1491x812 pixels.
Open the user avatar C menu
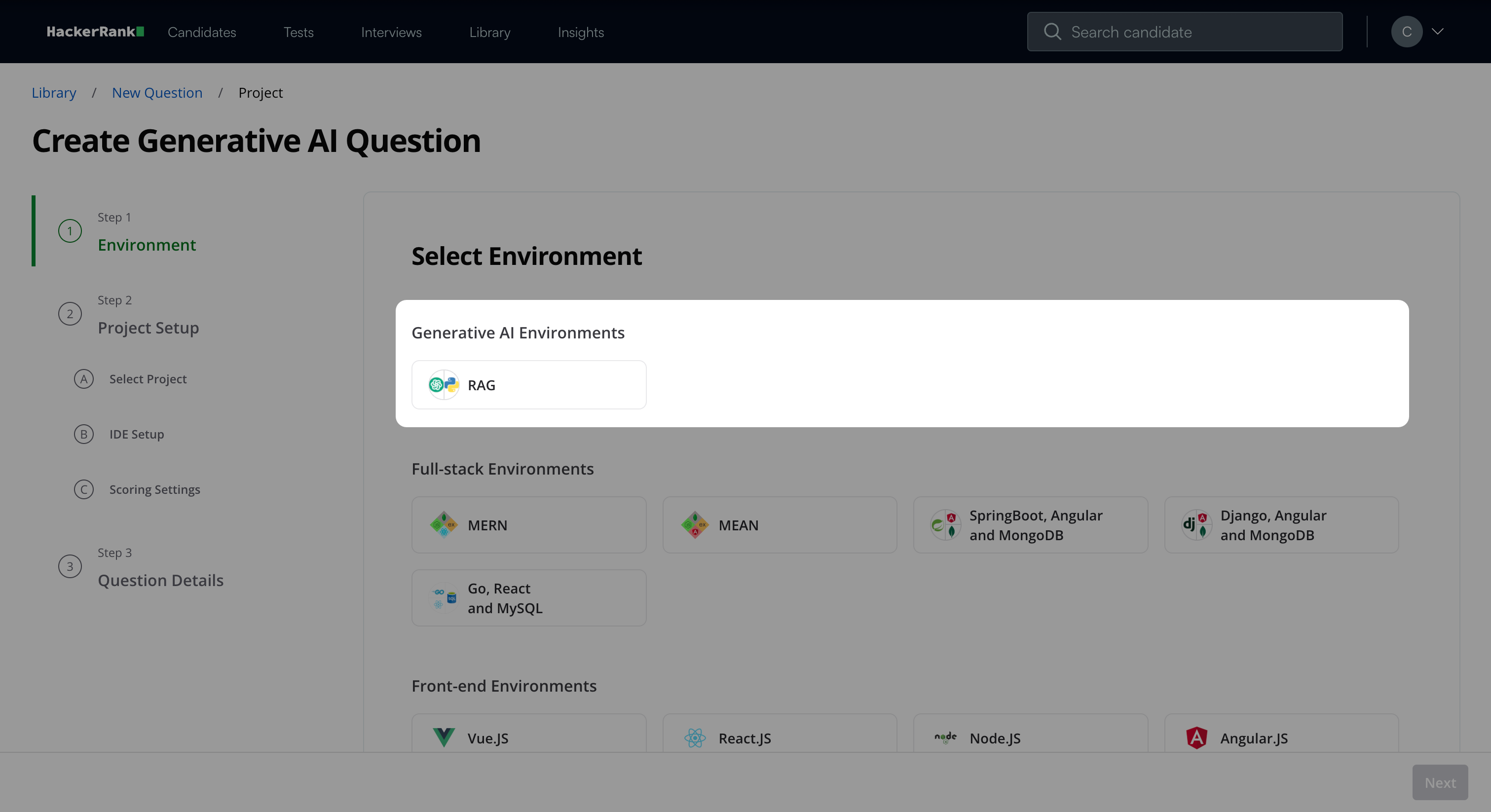[1407, 32]
